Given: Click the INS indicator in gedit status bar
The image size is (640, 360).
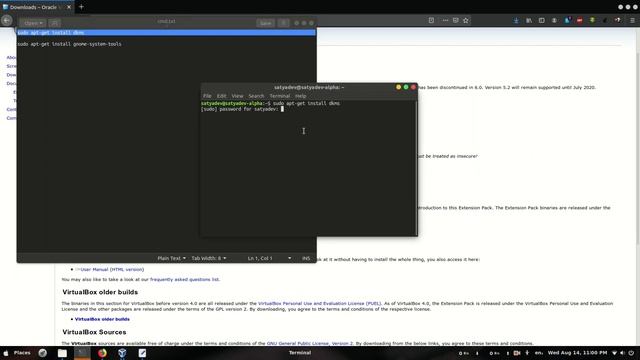Looking at the screenshot, I should coord(306,258).
